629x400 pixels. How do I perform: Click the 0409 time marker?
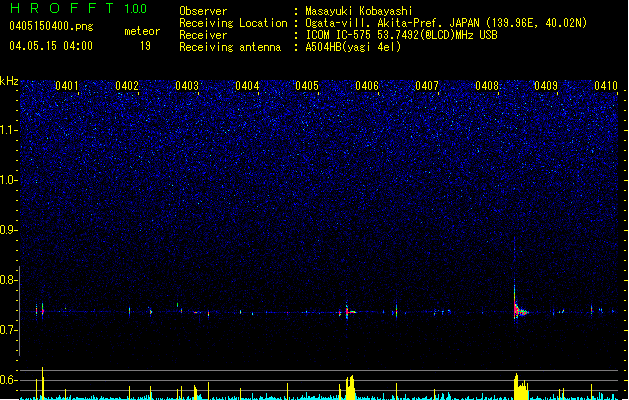[546, 86]
